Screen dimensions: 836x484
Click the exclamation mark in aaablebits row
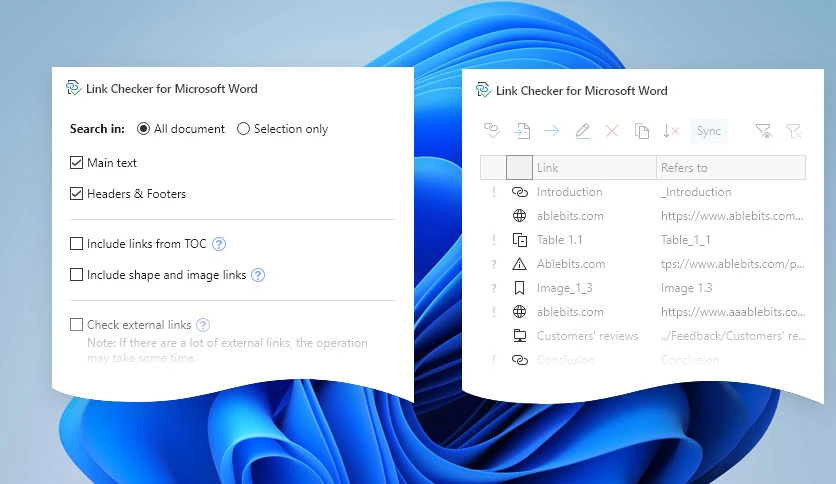[494, 312]
